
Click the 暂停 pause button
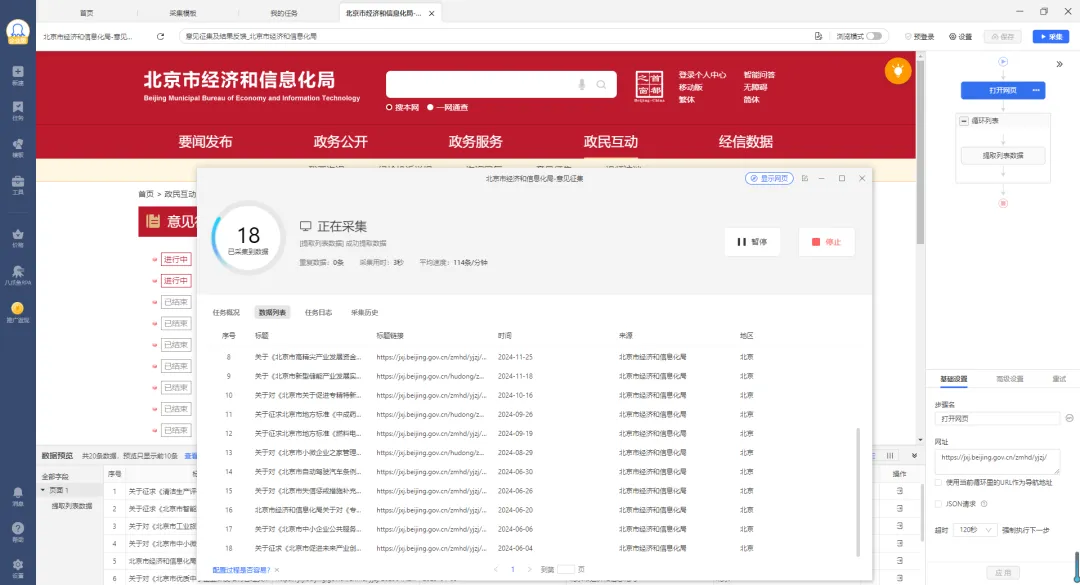[752, 242]
